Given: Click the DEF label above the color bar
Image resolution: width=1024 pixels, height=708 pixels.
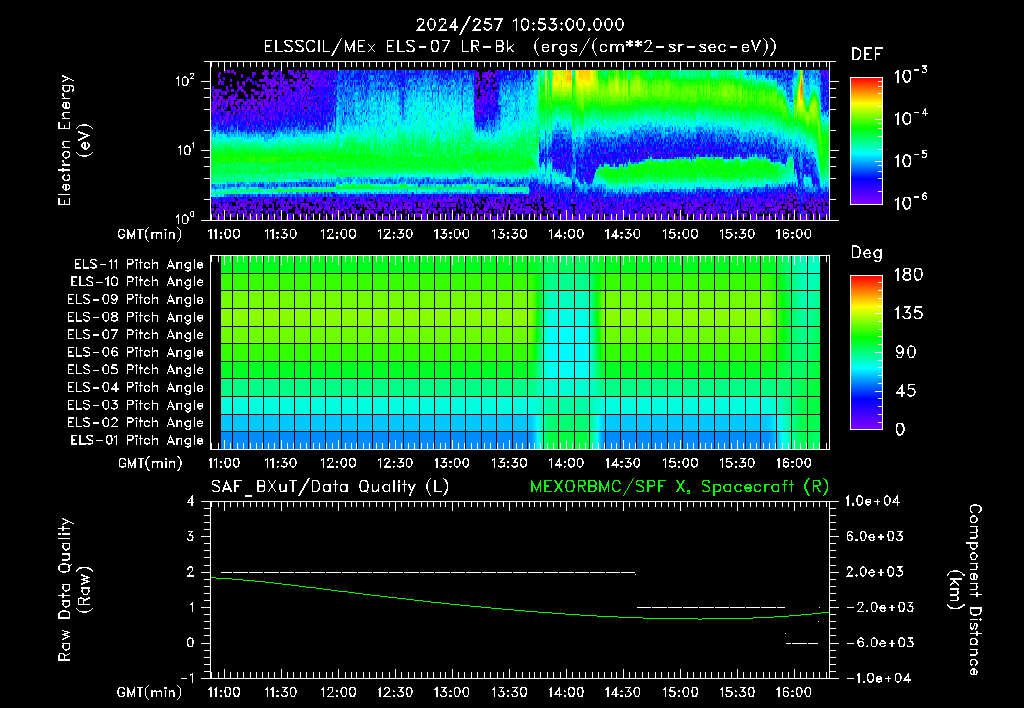Looking at the screenshot, I should pyautogui.click(x=867, y=54).
